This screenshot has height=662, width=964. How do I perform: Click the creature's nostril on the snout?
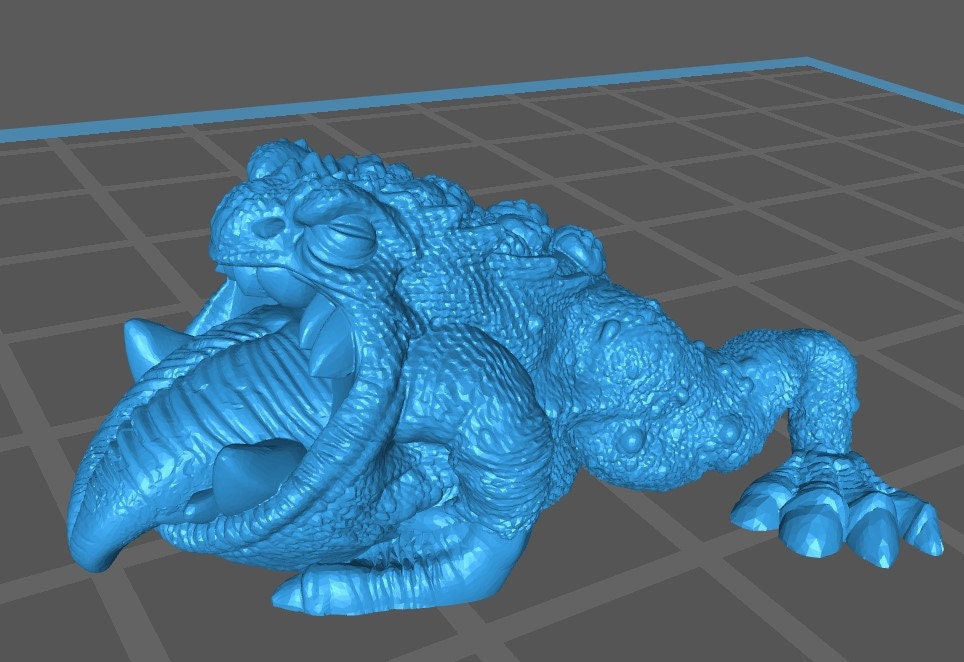click(x=266, y=226)
